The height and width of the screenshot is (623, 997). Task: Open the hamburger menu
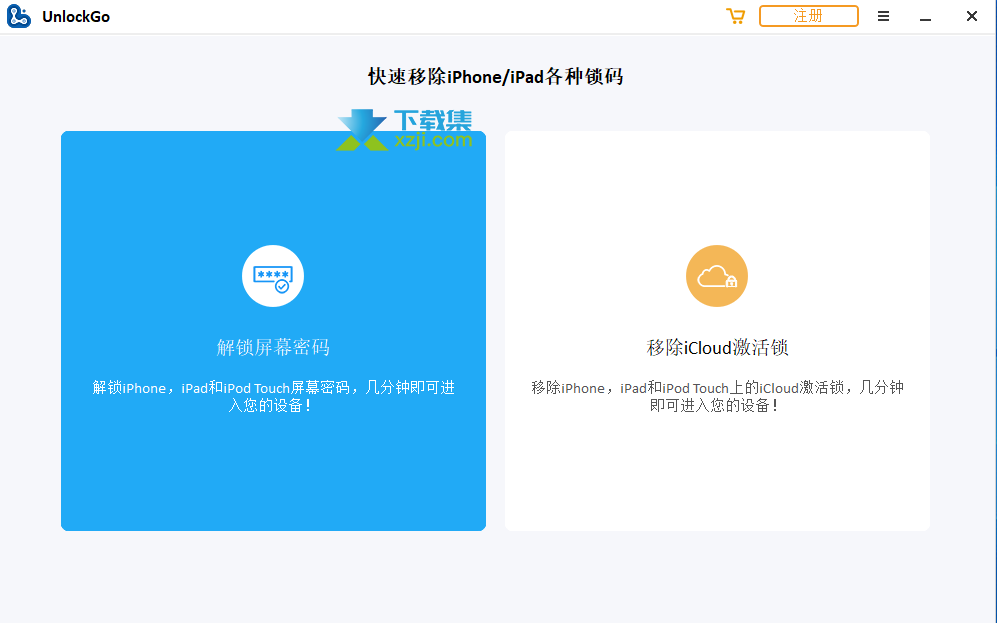click(883, 16)
